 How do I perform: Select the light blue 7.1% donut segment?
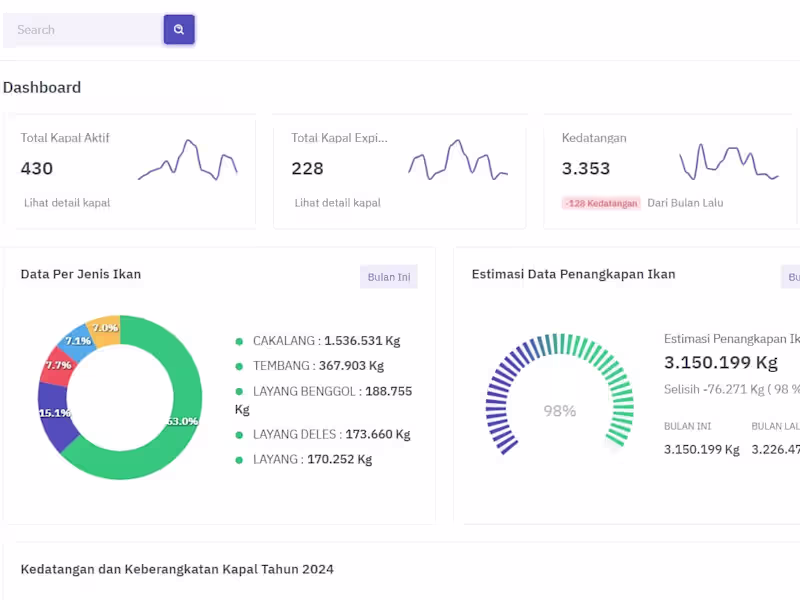79,339
